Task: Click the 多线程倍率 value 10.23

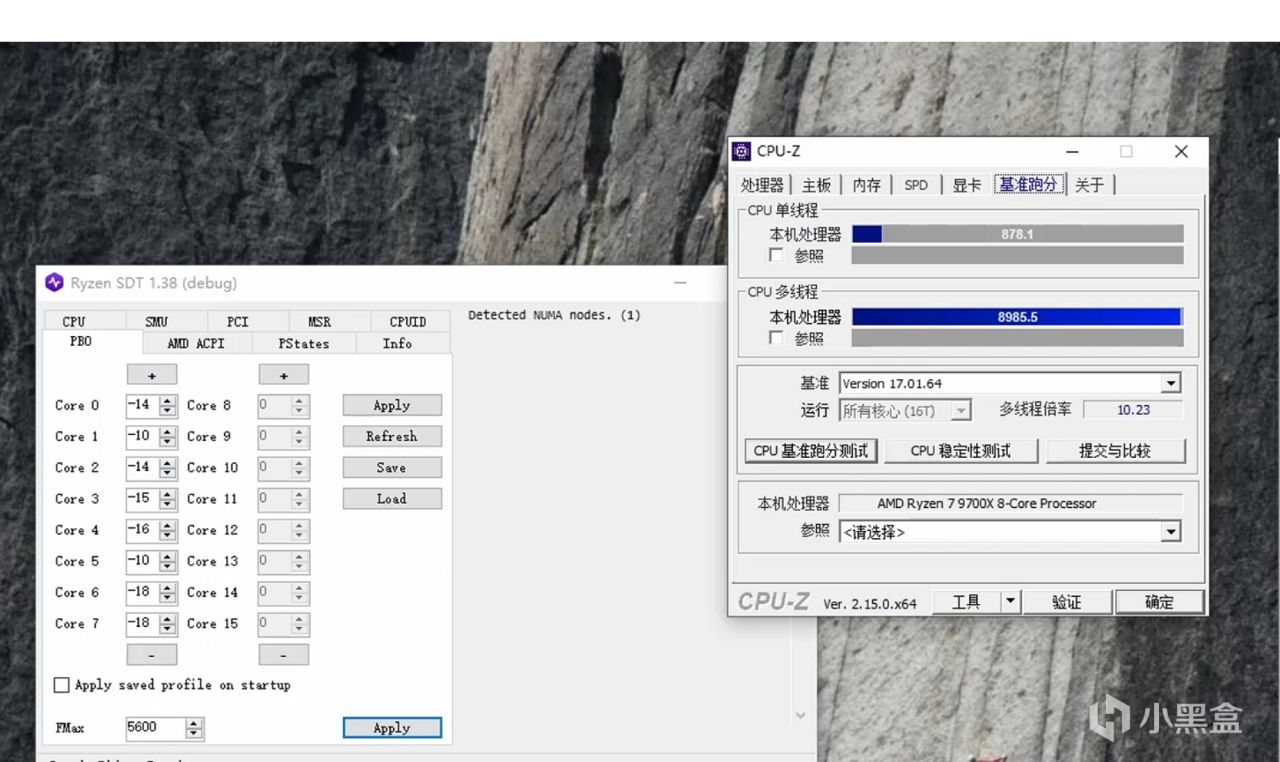Action: click(x=1133, y=410)
